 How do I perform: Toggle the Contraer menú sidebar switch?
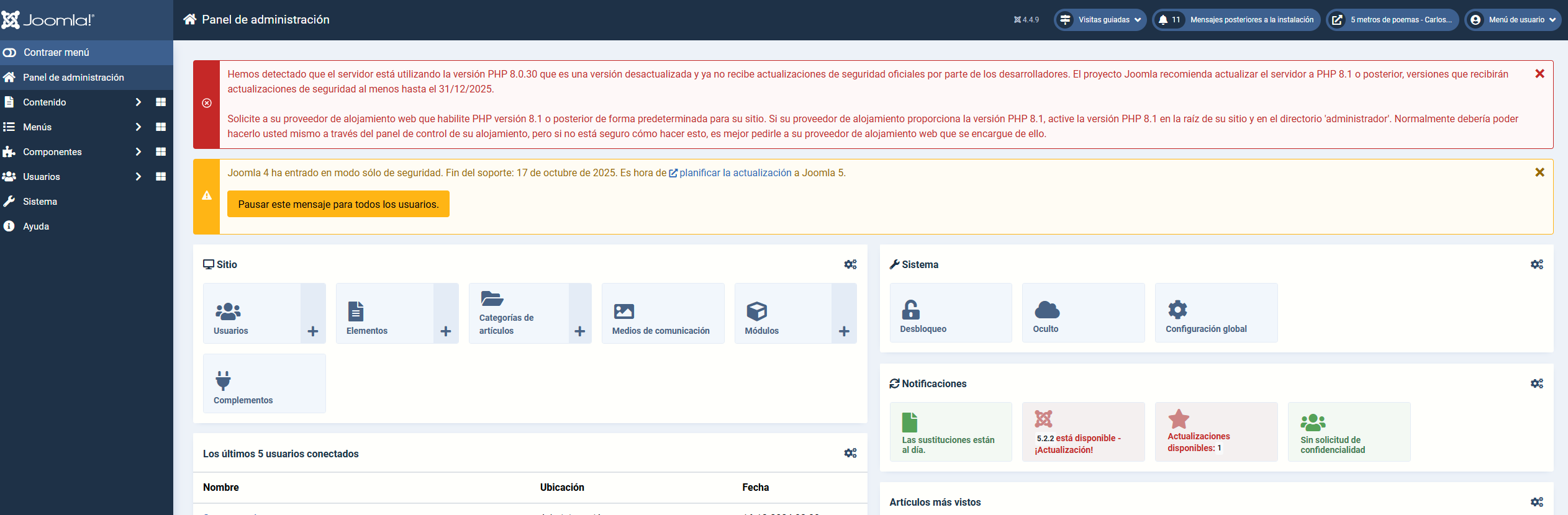coord(86,53)
